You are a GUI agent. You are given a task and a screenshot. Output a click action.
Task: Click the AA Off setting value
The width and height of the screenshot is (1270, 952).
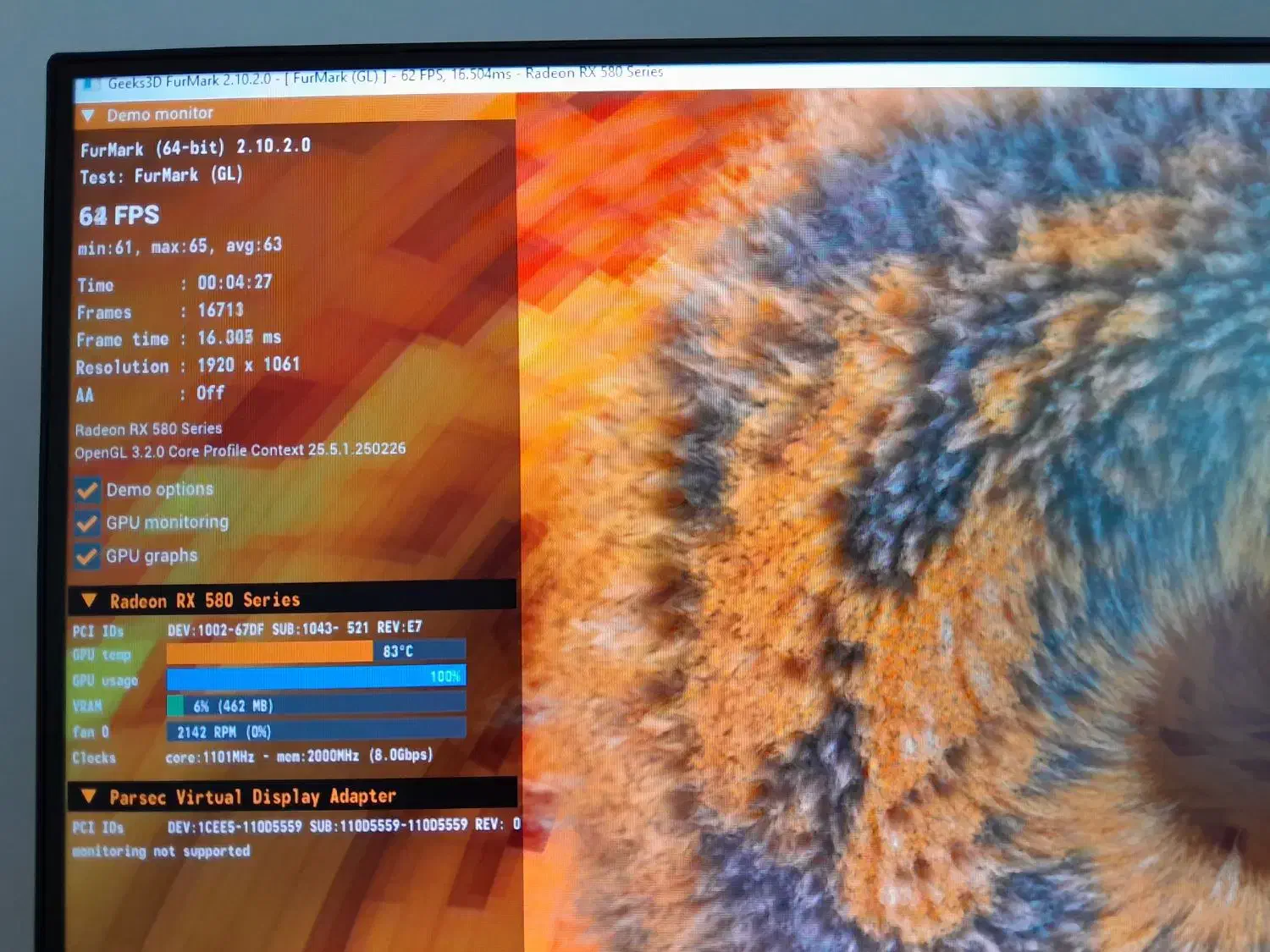[210, 393]
